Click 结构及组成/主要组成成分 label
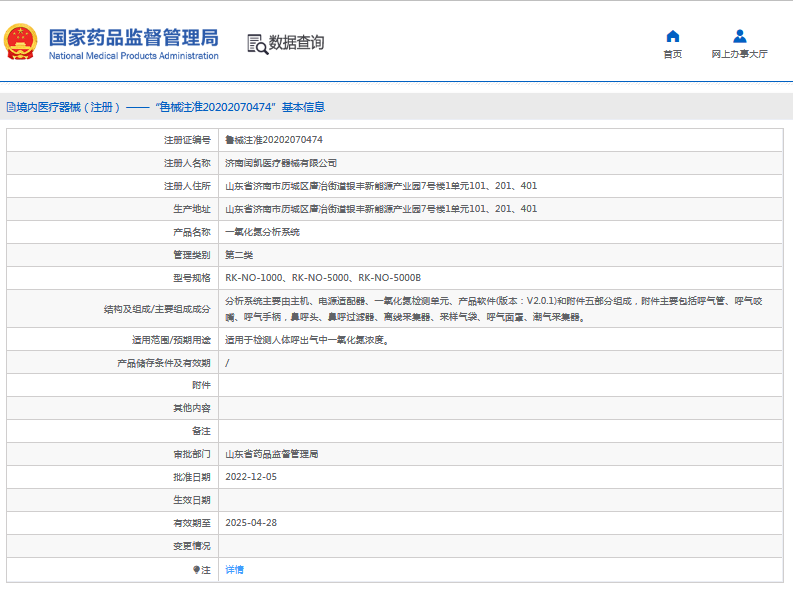793x590 pixels. (157, 309)
